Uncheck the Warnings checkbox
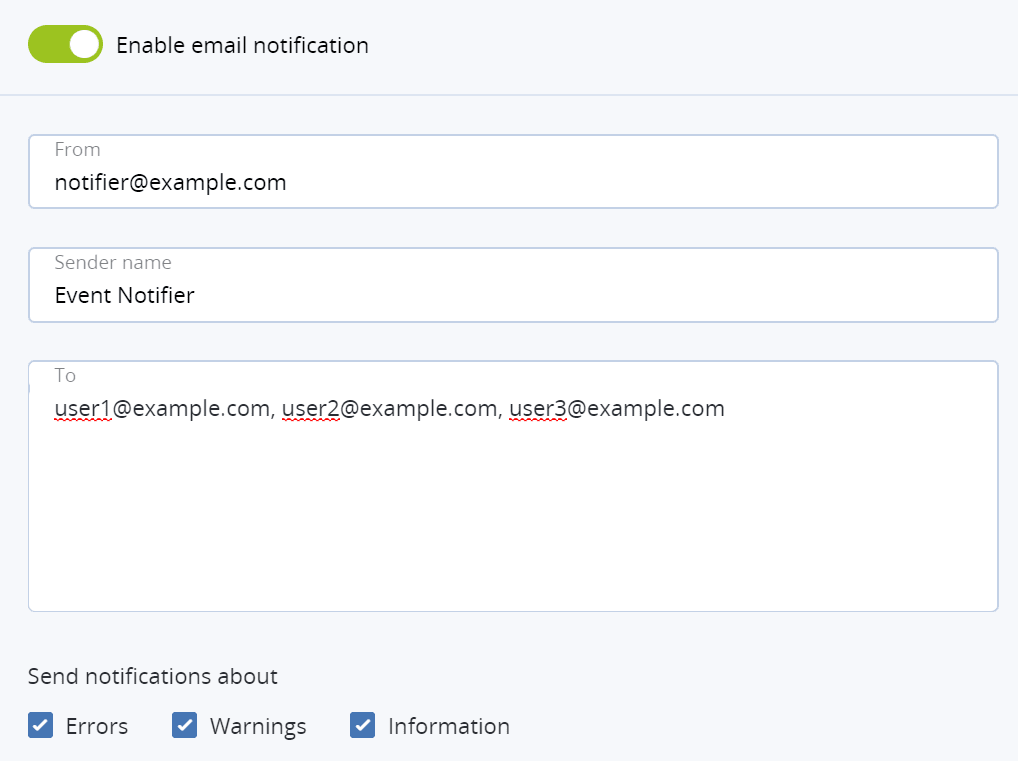 [x=184, y=725]
